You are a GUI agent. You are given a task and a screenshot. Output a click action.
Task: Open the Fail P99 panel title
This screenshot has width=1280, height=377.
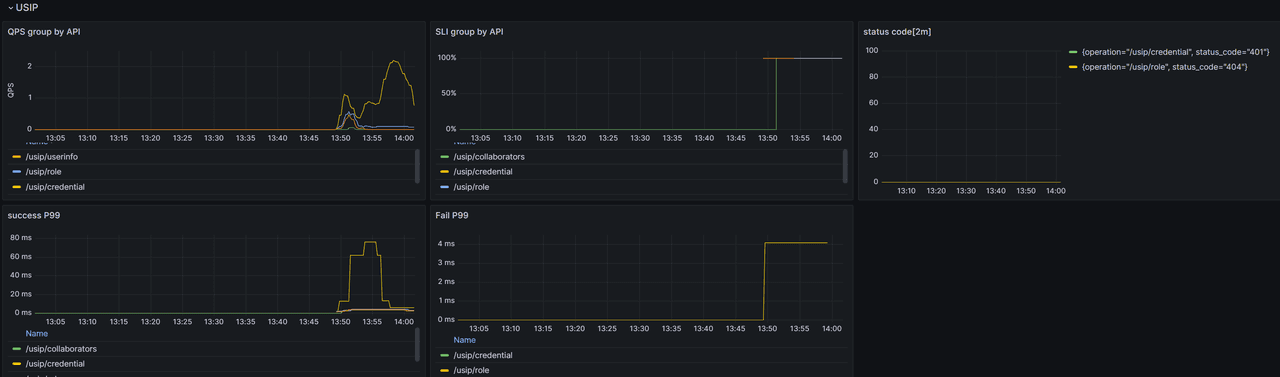pos(452,215)
